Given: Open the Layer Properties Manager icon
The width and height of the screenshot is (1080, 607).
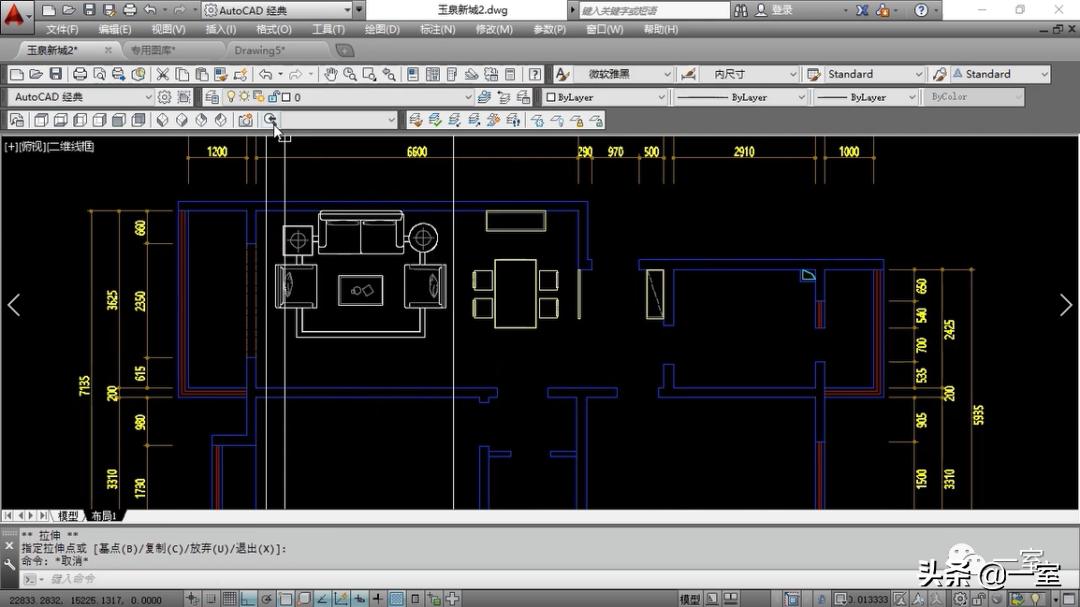Looking at the screenshot, I should click(211, 97).
